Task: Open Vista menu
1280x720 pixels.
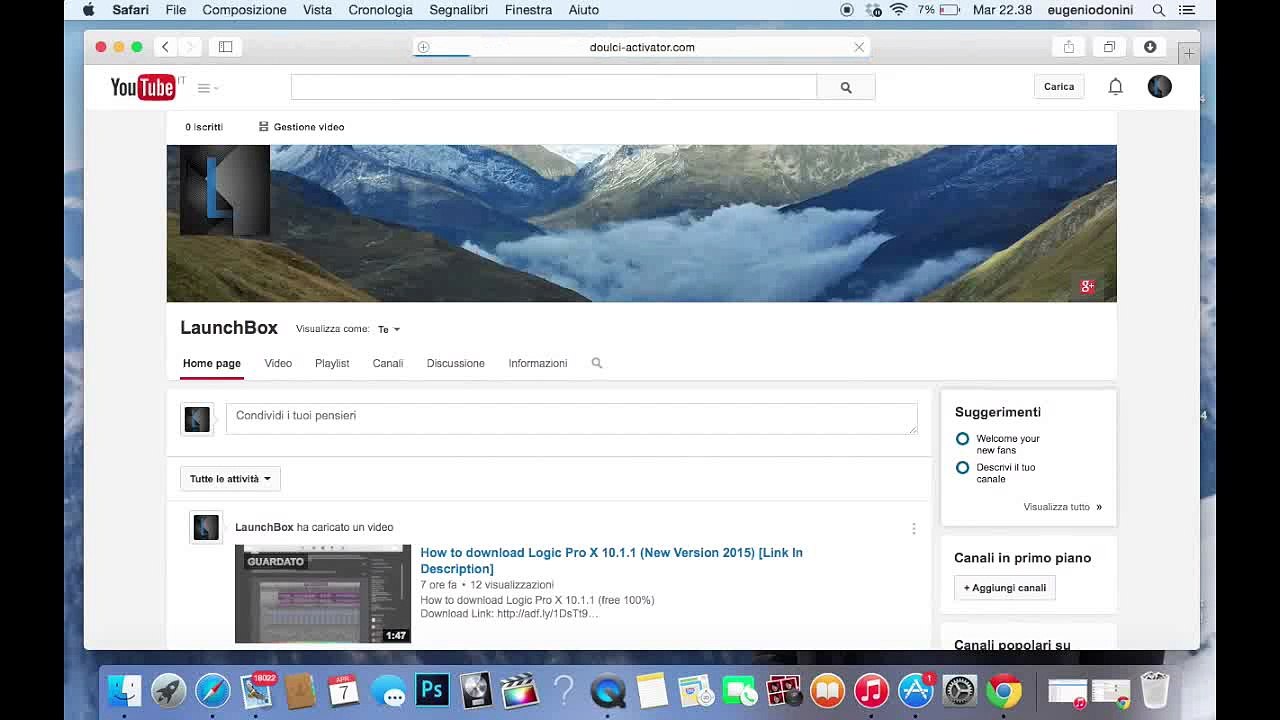Action: pos(317,10)
